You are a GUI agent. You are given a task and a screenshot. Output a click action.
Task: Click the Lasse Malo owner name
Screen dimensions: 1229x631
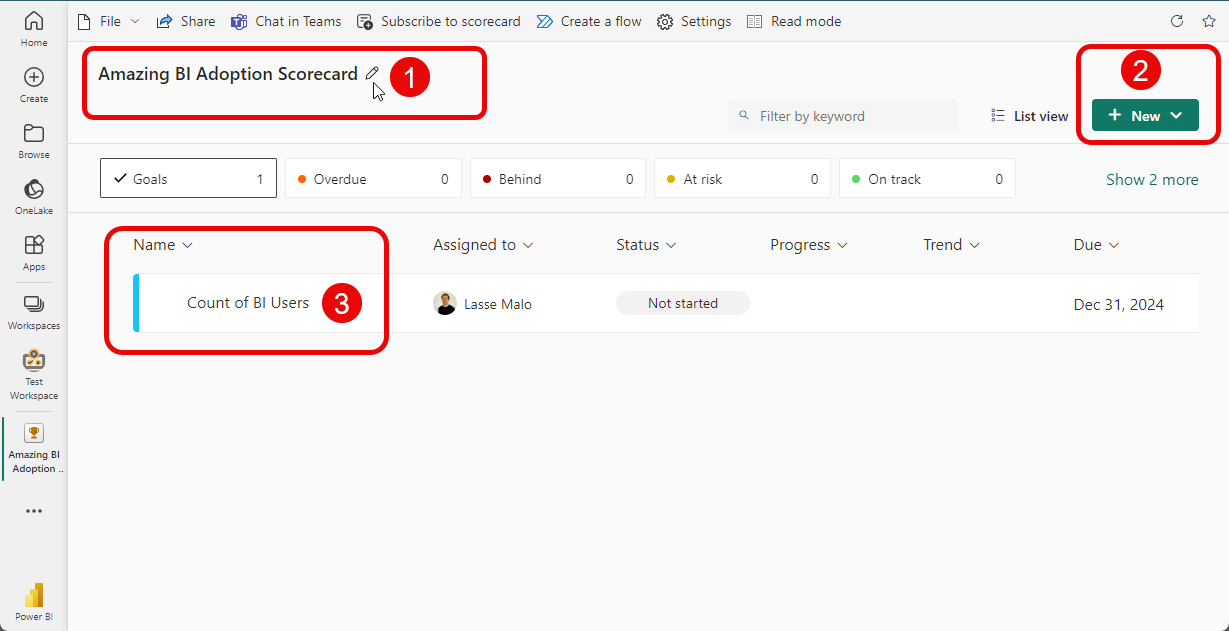click(498, 304)
